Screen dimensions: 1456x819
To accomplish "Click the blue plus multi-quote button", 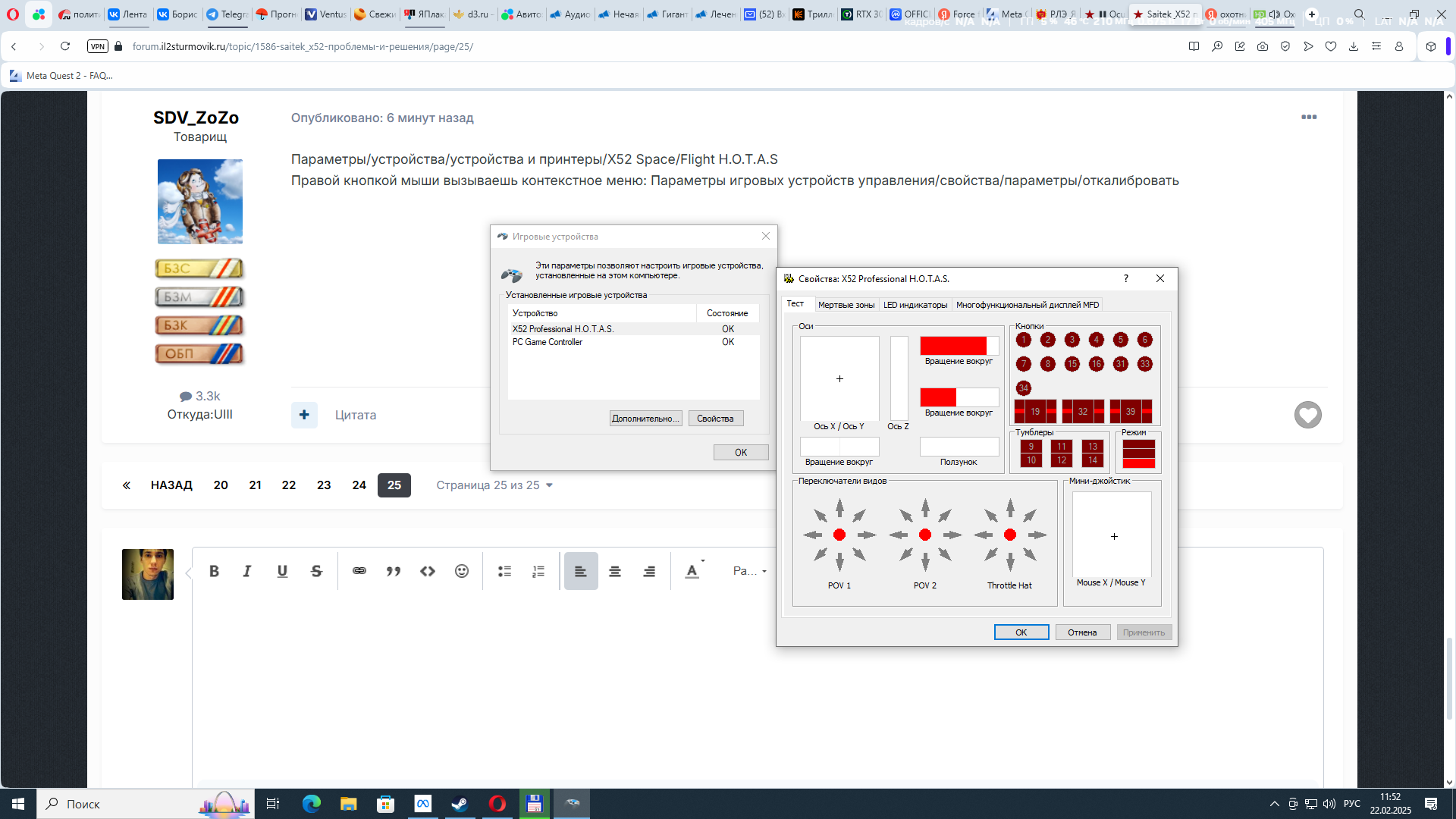I will pos(304,415).
